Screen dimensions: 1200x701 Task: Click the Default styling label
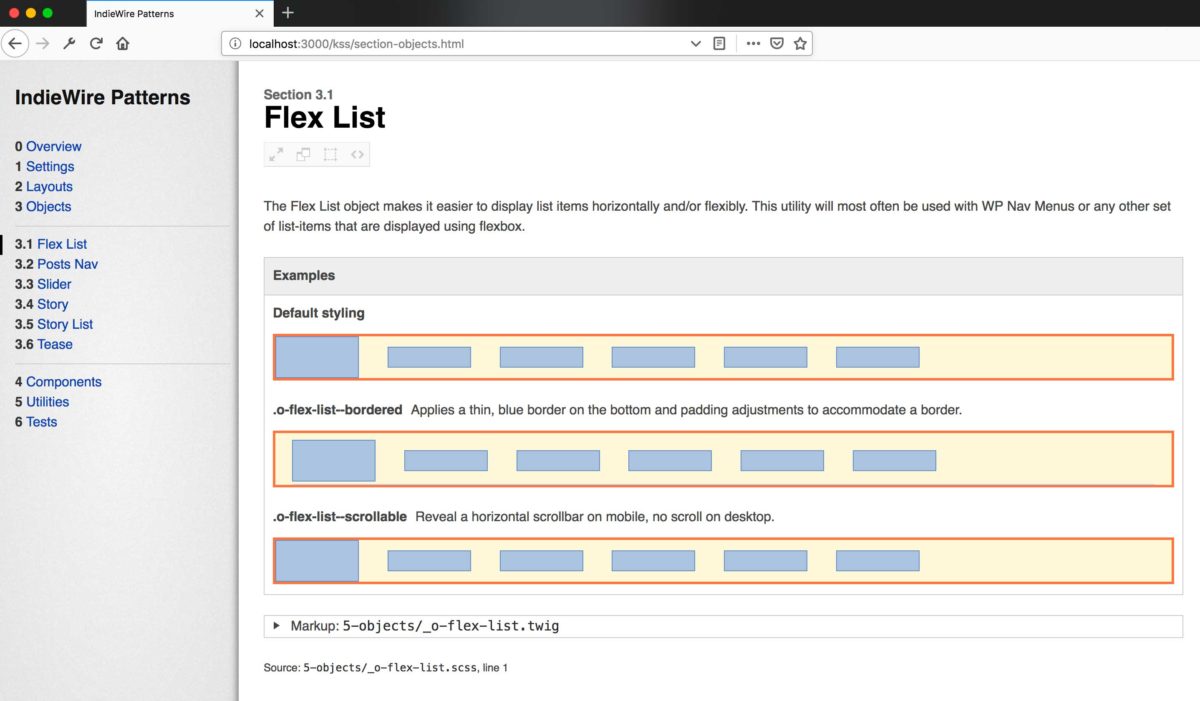[319, 313]
